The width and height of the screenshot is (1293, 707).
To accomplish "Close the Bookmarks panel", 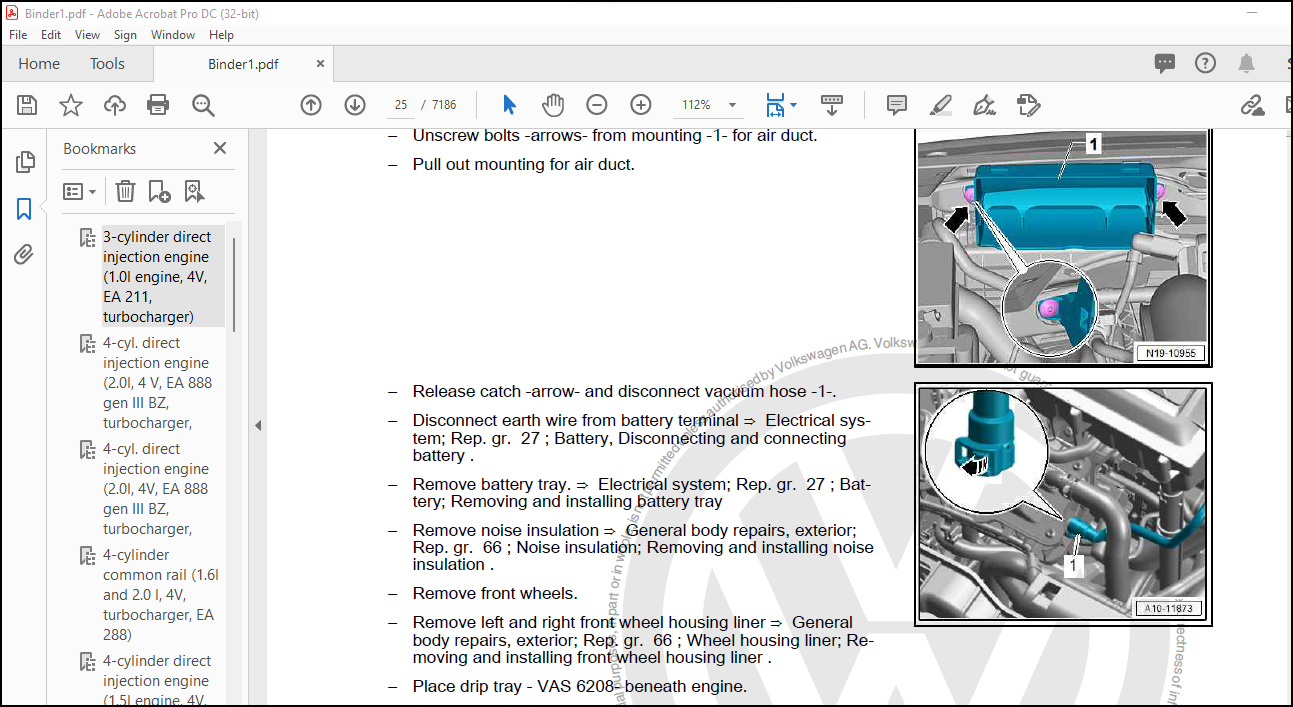I will (x=220, y=148).
